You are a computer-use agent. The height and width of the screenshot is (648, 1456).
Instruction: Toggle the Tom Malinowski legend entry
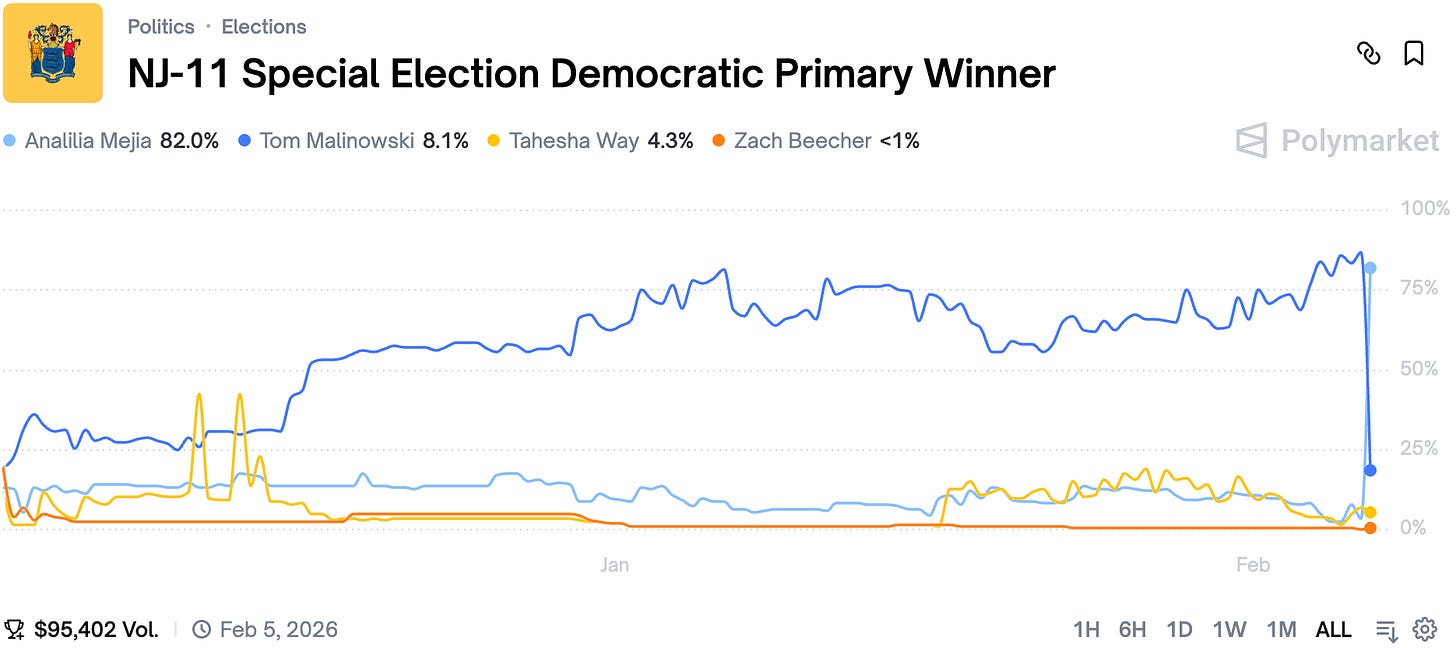(x=354, y=141)
